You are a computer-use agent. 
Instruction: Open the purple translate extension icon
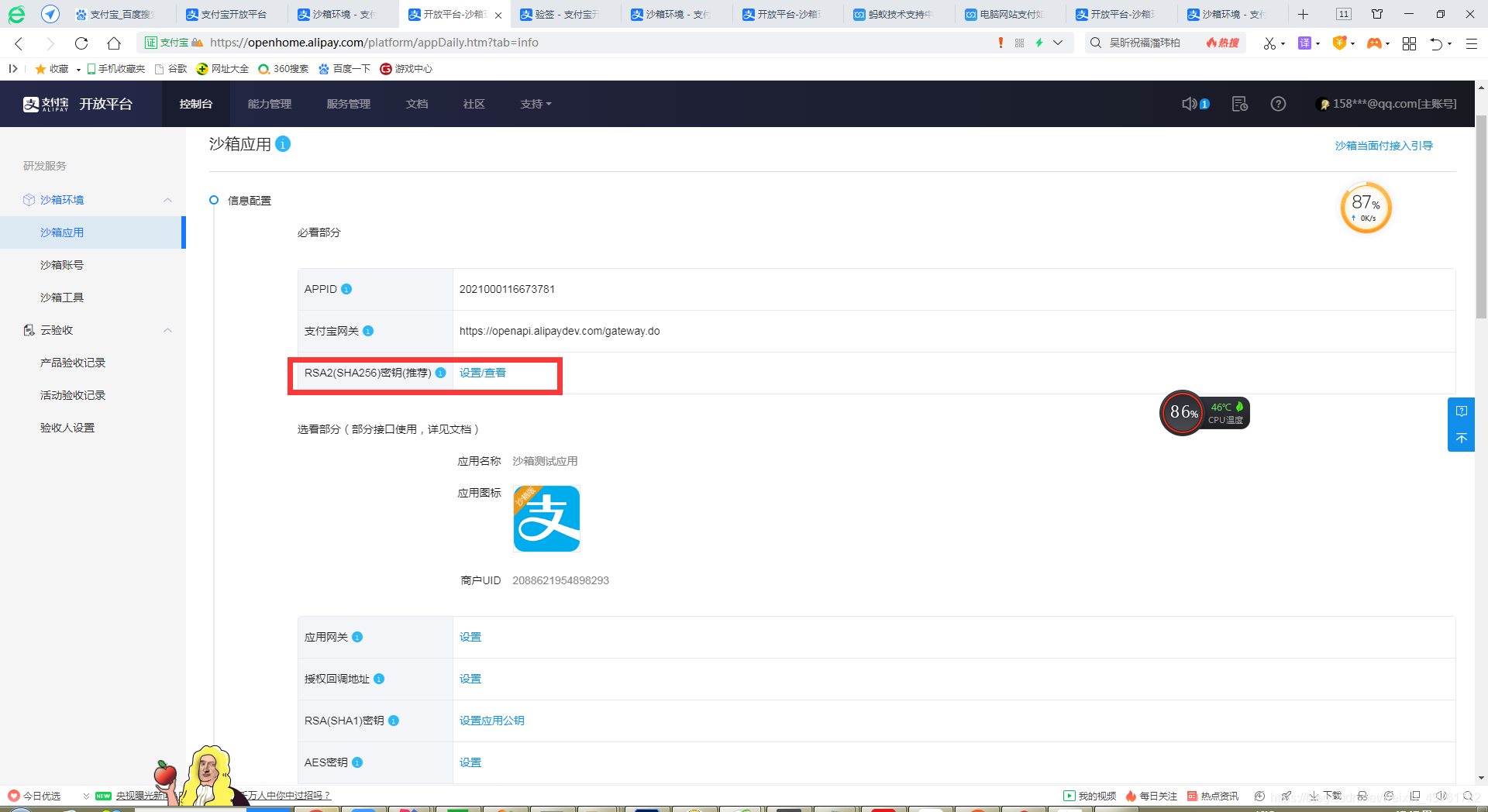(1305, 43)
